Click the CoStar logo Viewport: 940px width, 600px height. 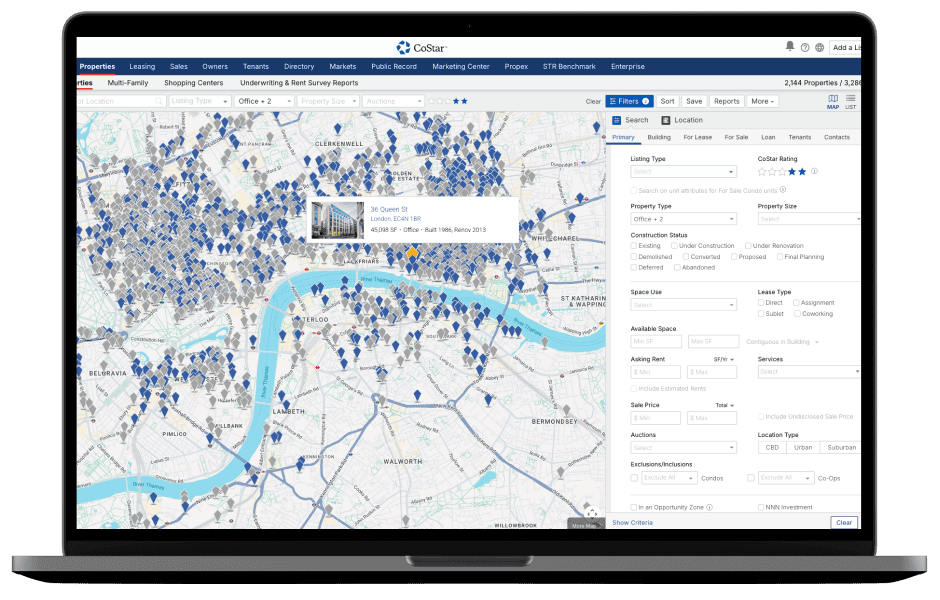point(420,47)
